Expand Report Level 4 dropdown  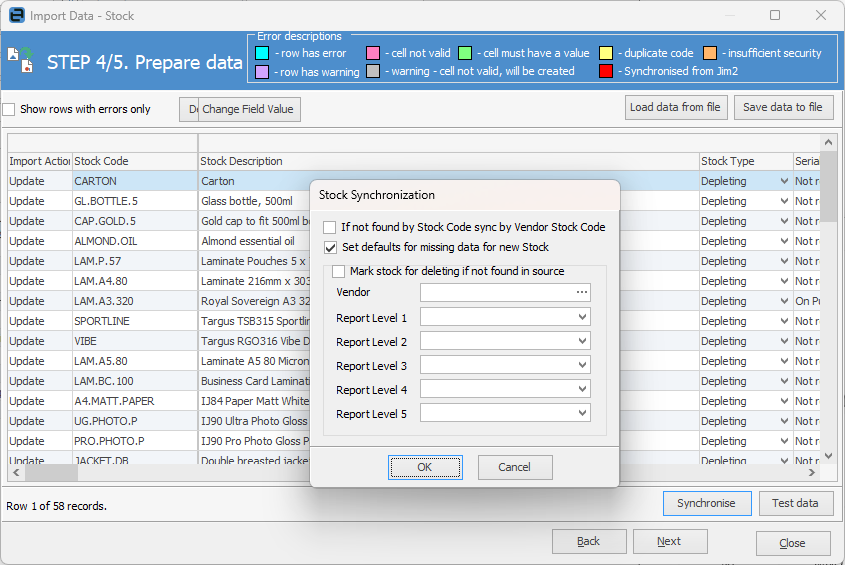582,389
